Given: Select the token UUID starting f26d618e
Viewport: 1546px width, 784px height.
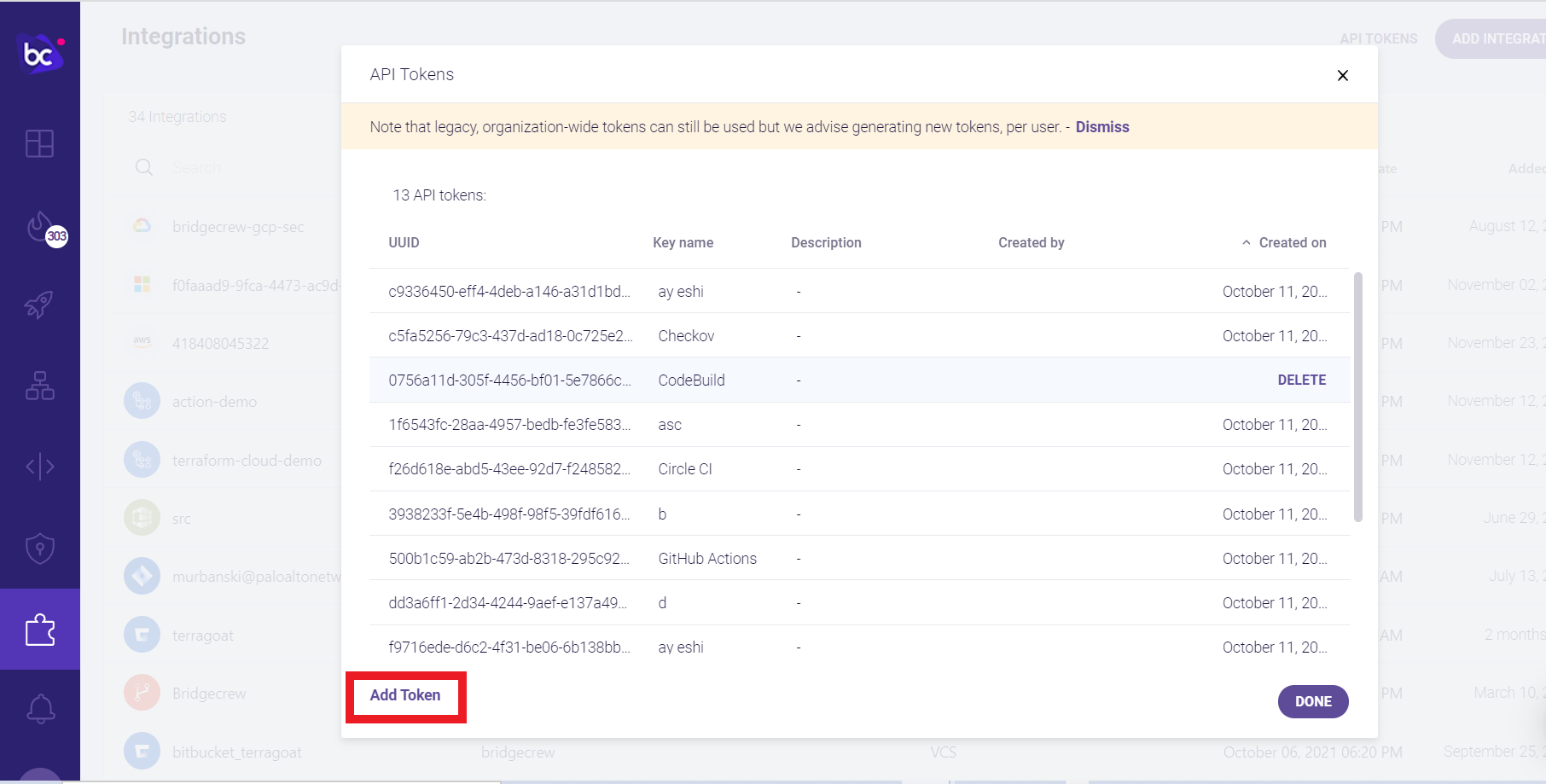Looking at the screenshot, I should pyautogui.click(x=509, y=469).
